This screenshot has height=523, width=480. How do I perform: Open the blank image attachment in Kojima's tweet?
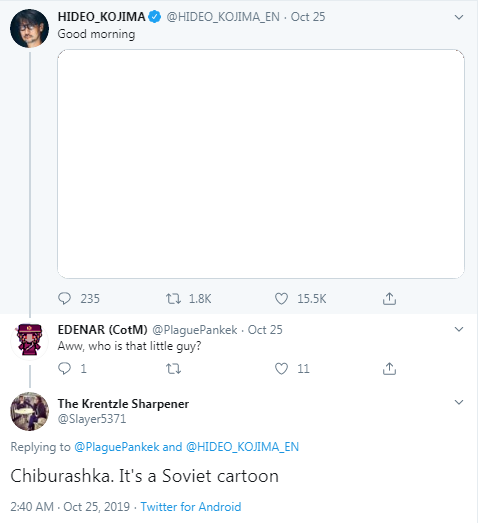(x=261, y=164)
